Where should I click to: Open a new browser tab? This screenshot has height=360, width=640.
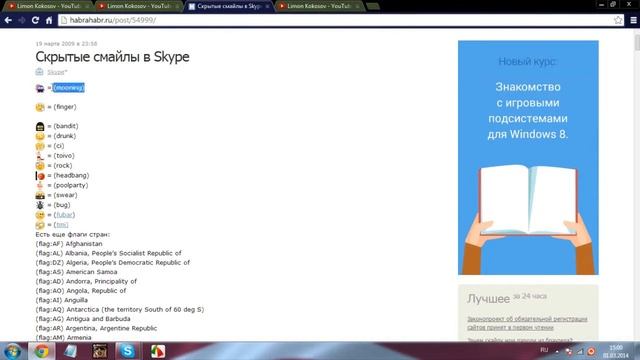(x=373, y=6)
